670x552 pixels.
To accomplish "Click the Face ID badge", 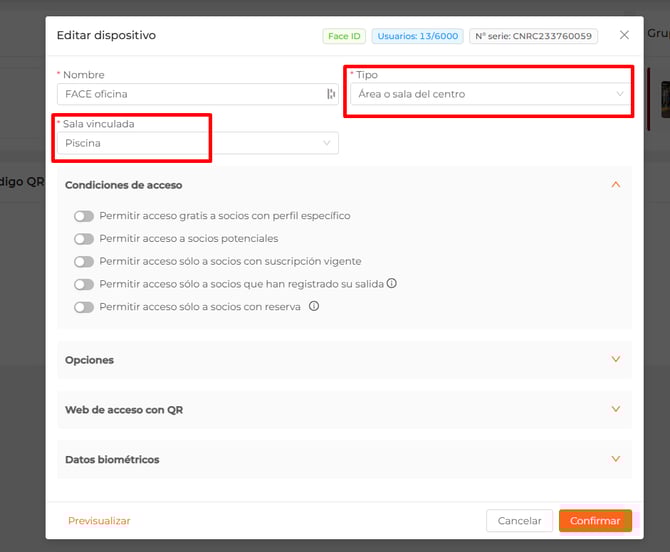I will click(x=343, y=36).
